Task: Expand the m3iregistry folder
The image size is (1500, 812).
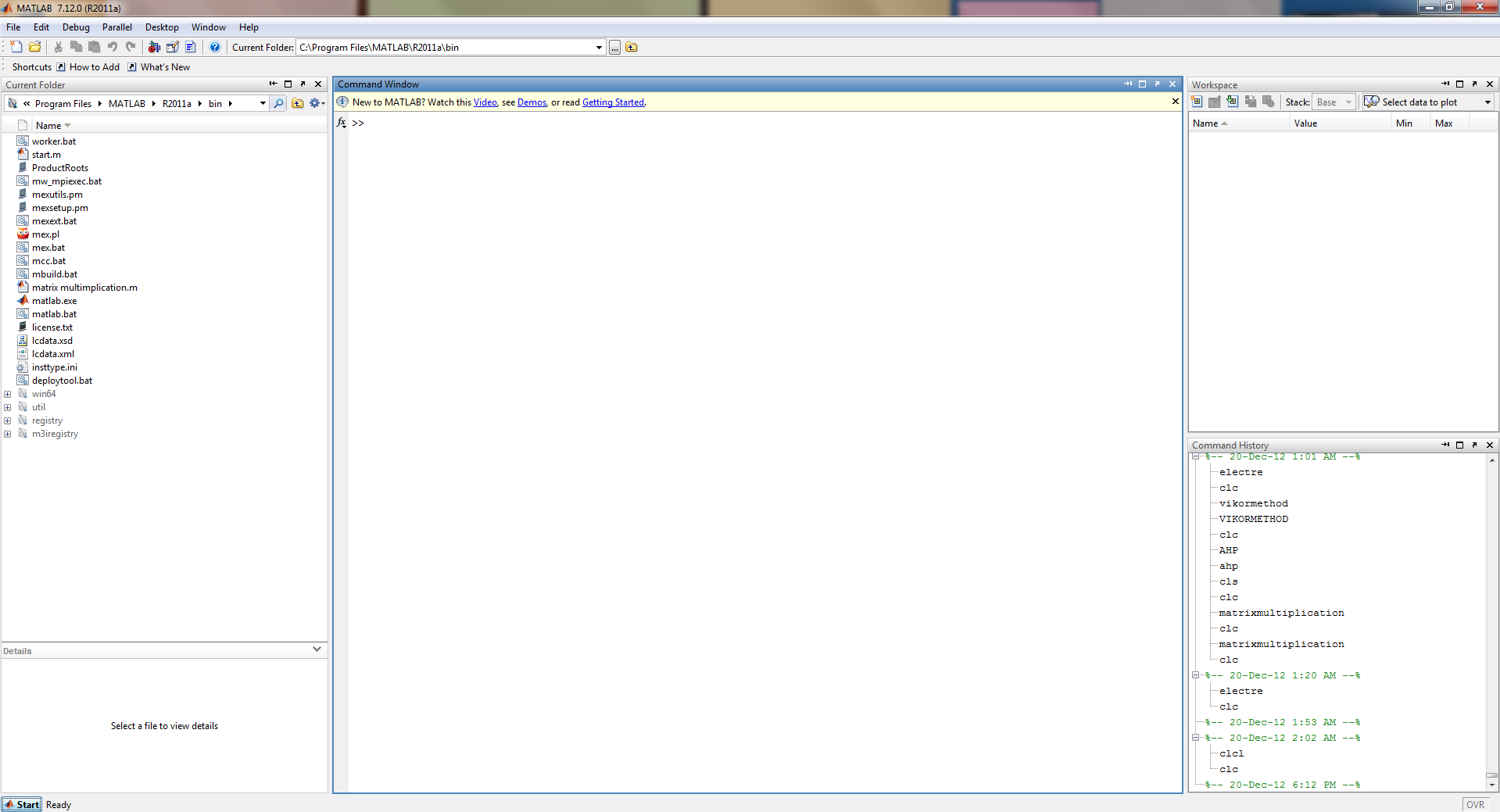Action: click(7, 435)
